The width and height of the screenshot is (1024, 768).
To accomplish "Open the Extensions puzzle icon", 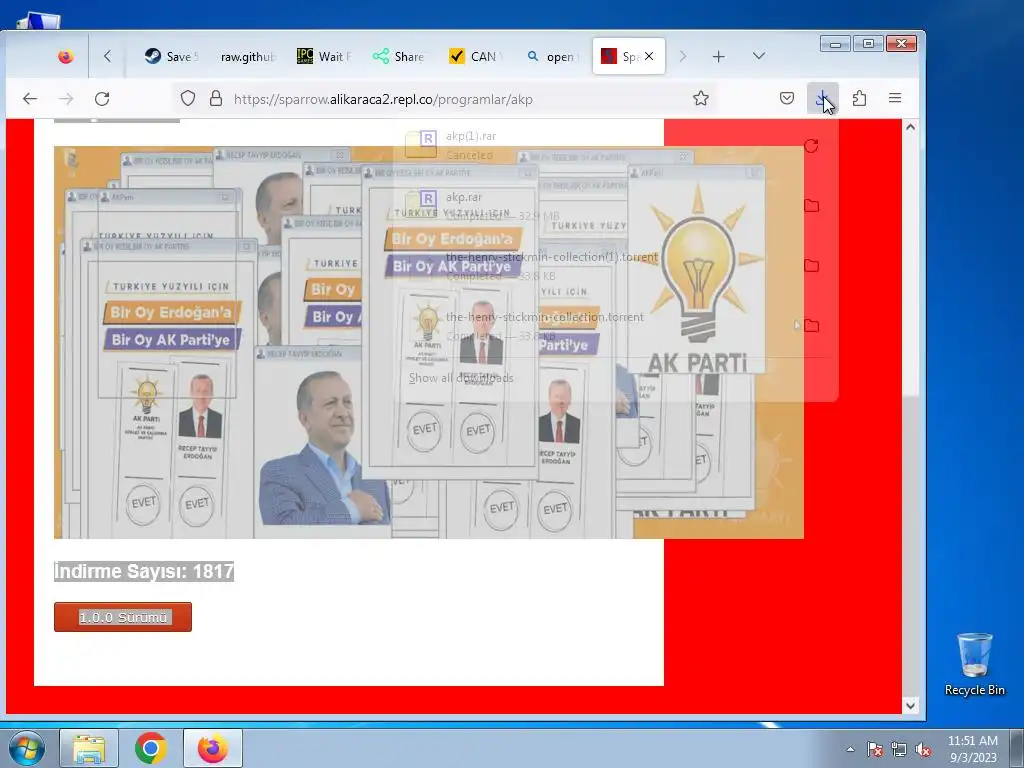I will 859,99.
